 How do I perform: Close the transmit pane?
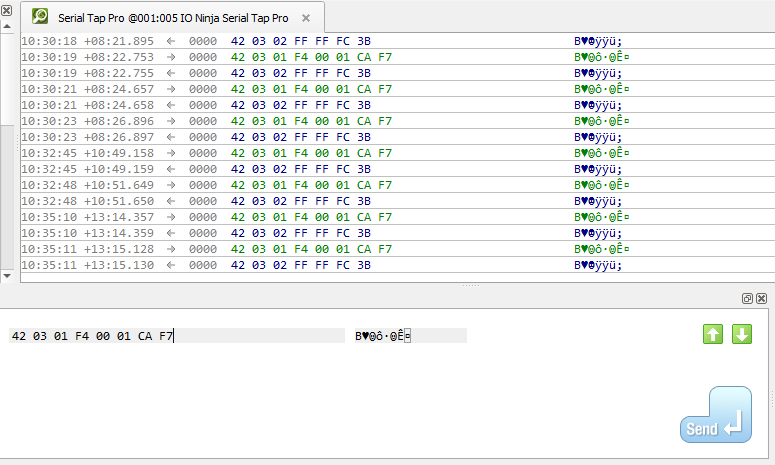pos(762,298)
